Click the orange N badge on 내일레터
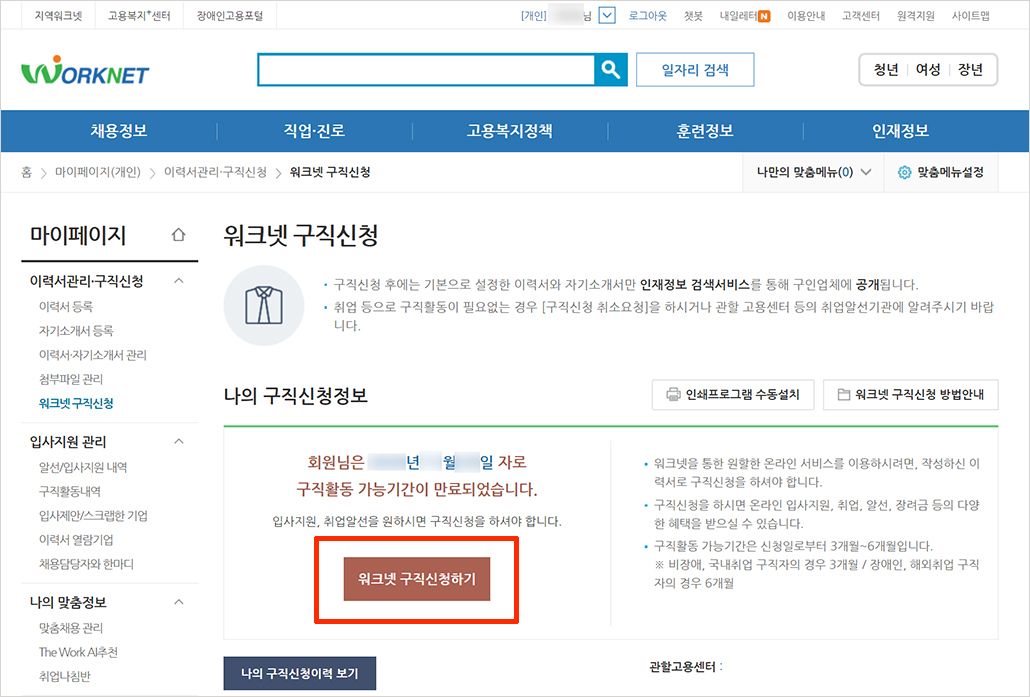Screen dimensions: 1030x697 (x=764, y=16)
